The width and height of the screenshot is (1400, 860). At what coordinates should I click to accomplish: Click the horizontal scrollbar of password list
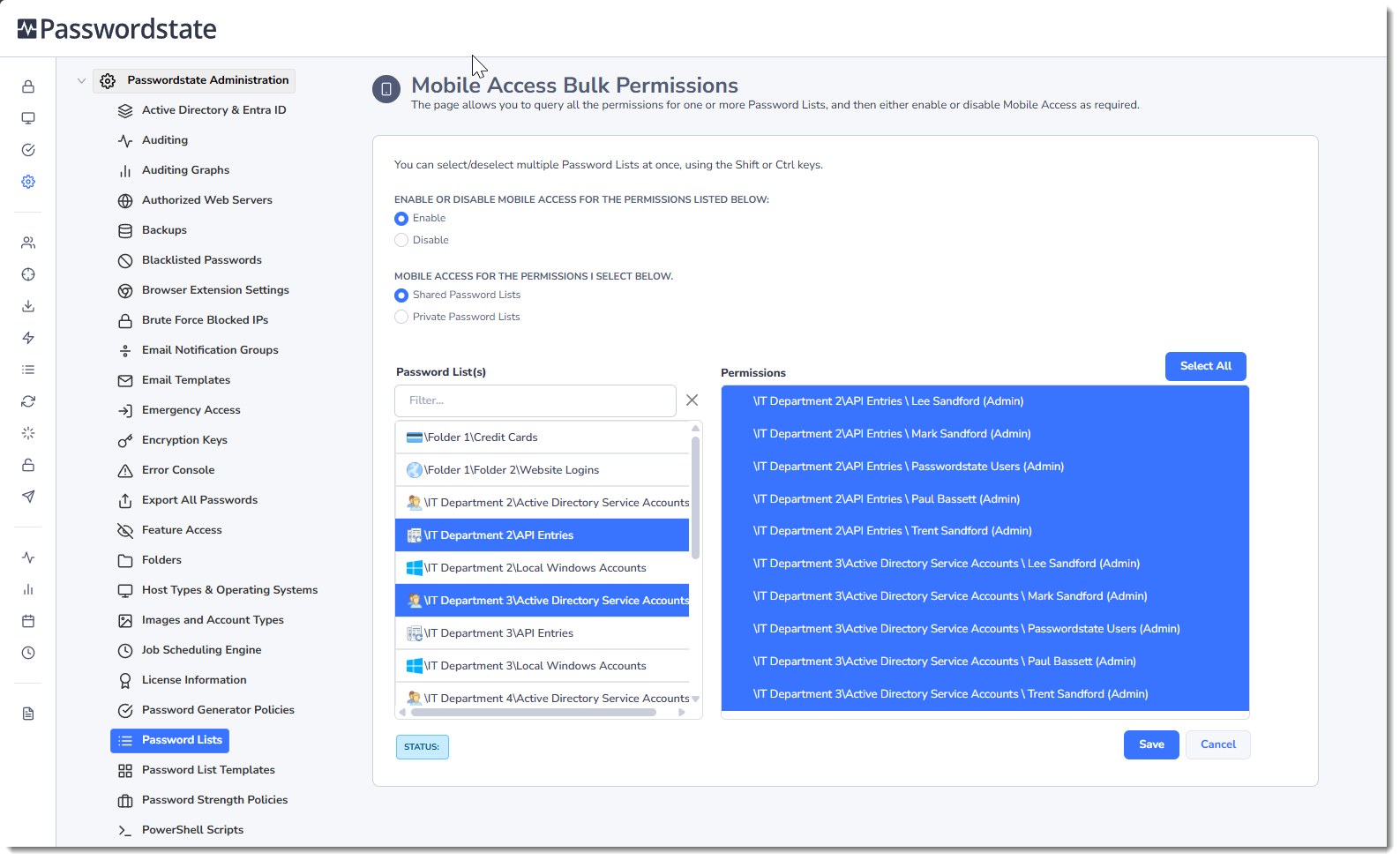[x=533, y=713]
